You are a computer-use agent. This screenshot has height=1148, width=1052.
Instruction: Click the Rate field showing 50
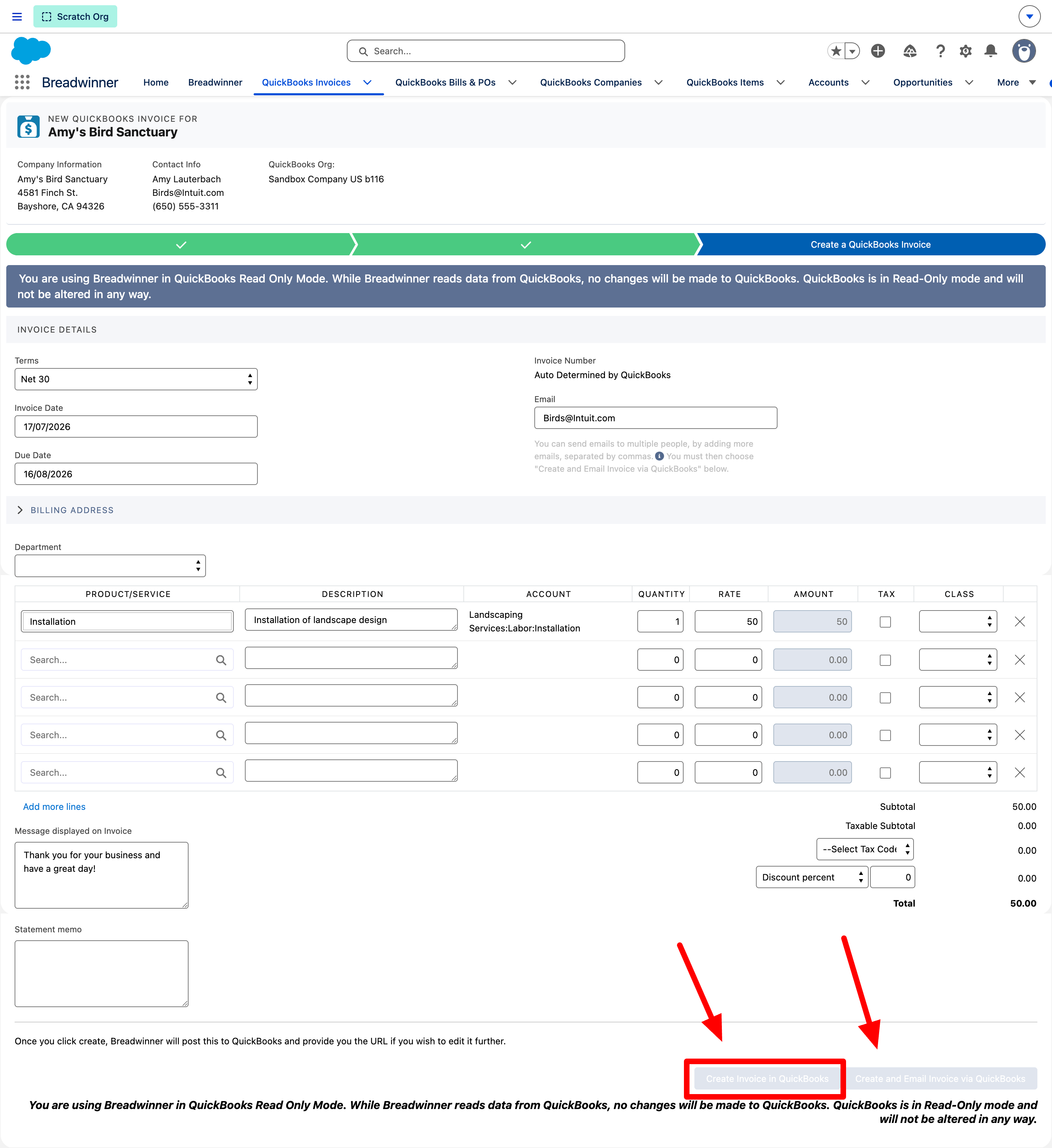pos(728,622)
